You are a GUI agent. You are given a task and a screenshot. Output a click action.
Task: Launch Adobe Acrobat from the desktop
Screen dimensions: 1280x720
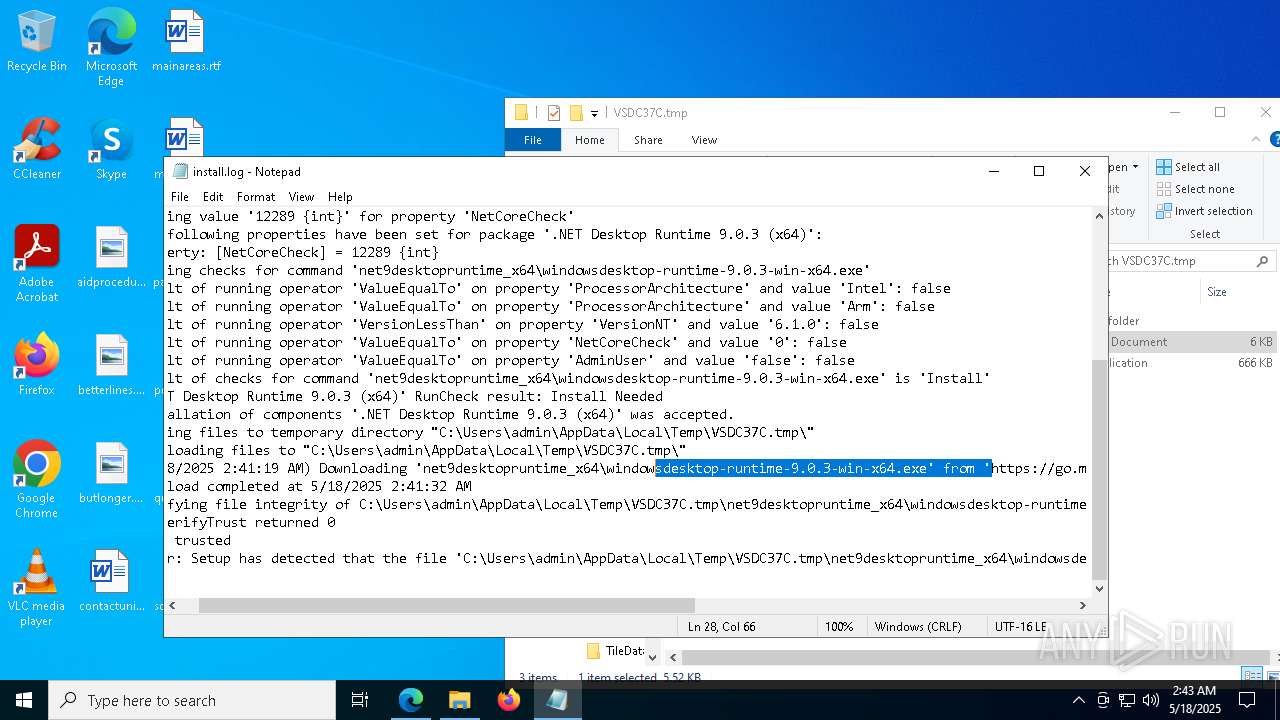pos(37,264)
